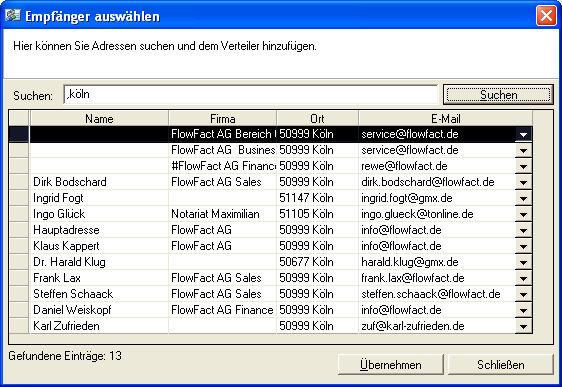Click the FlowFact AG Sales cell for Steffen Schaack

tap(223, 294)
